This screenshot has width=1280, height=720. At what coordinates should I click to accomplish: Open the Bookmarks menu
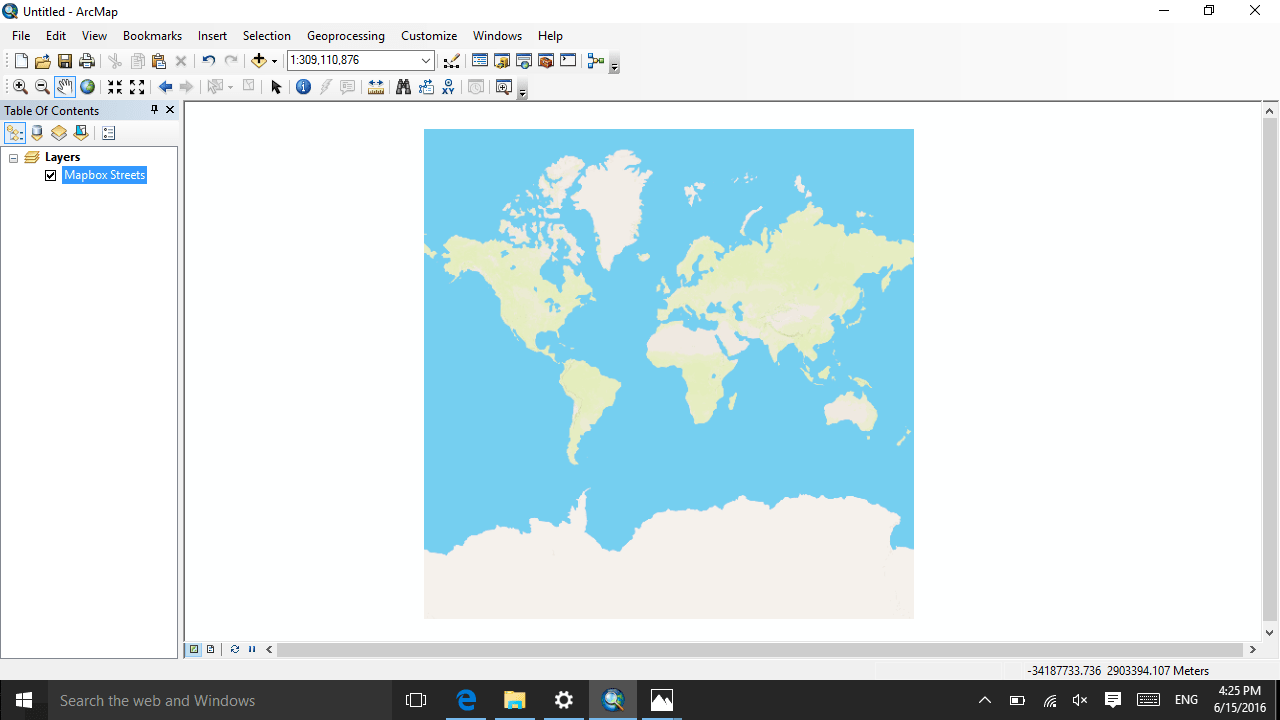151,35
